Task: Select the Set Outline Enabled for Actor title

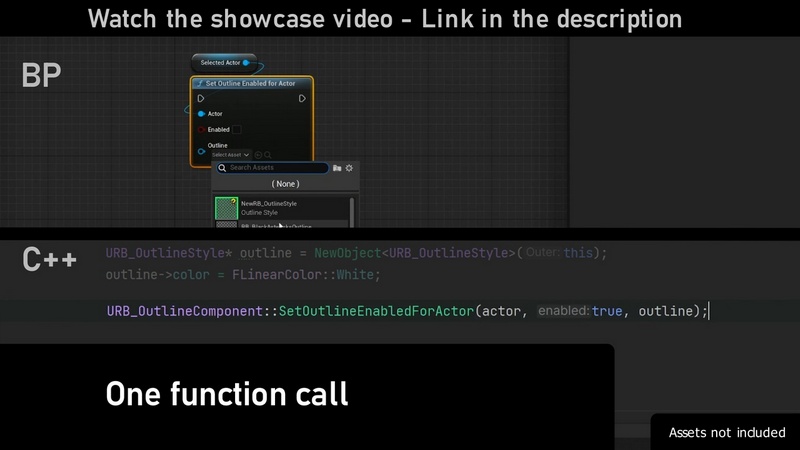Action: click(x=250, y=84)
